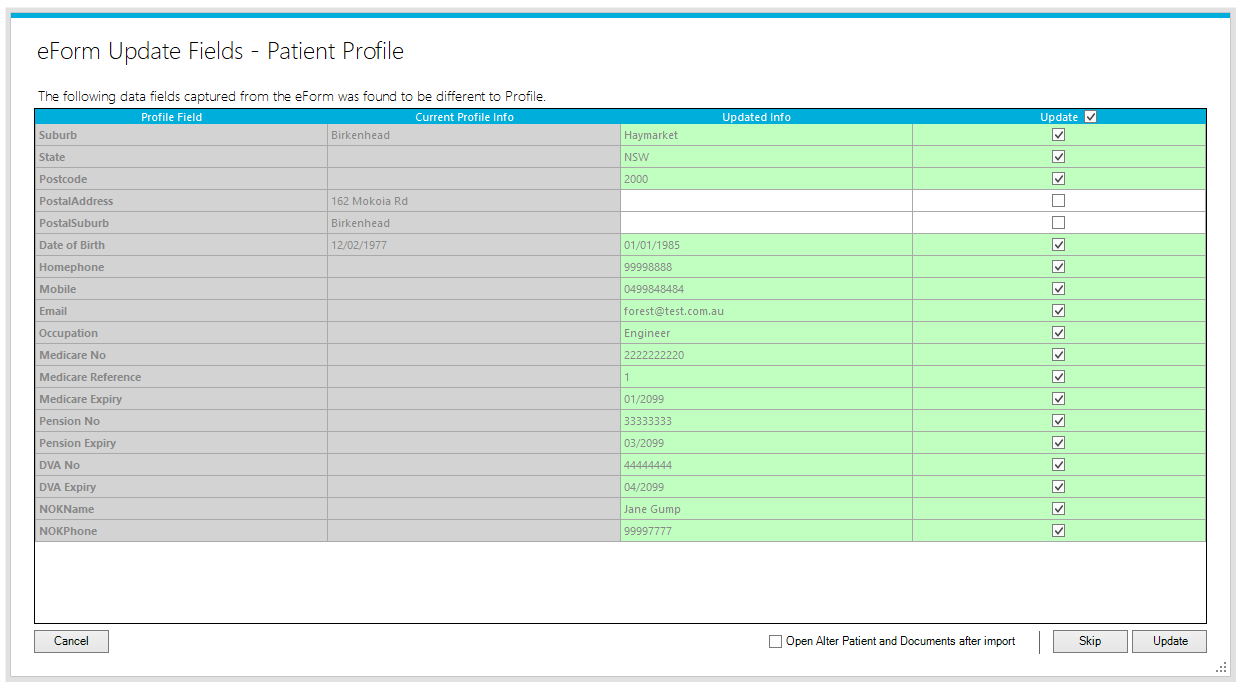Viewport: 1242px width, 689px height.
Task: Select the 44444444 DVA number cell
Action: pos(766,465)
